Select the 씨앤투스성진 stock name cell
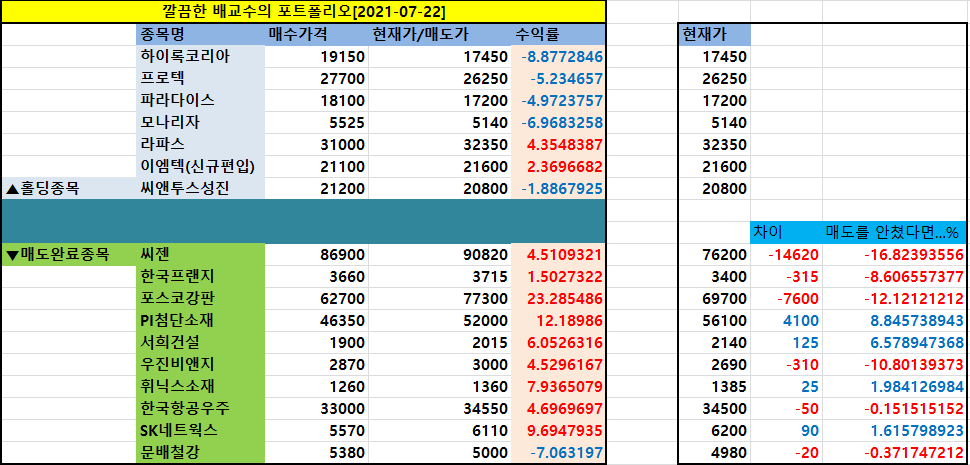 click(200, 188)
